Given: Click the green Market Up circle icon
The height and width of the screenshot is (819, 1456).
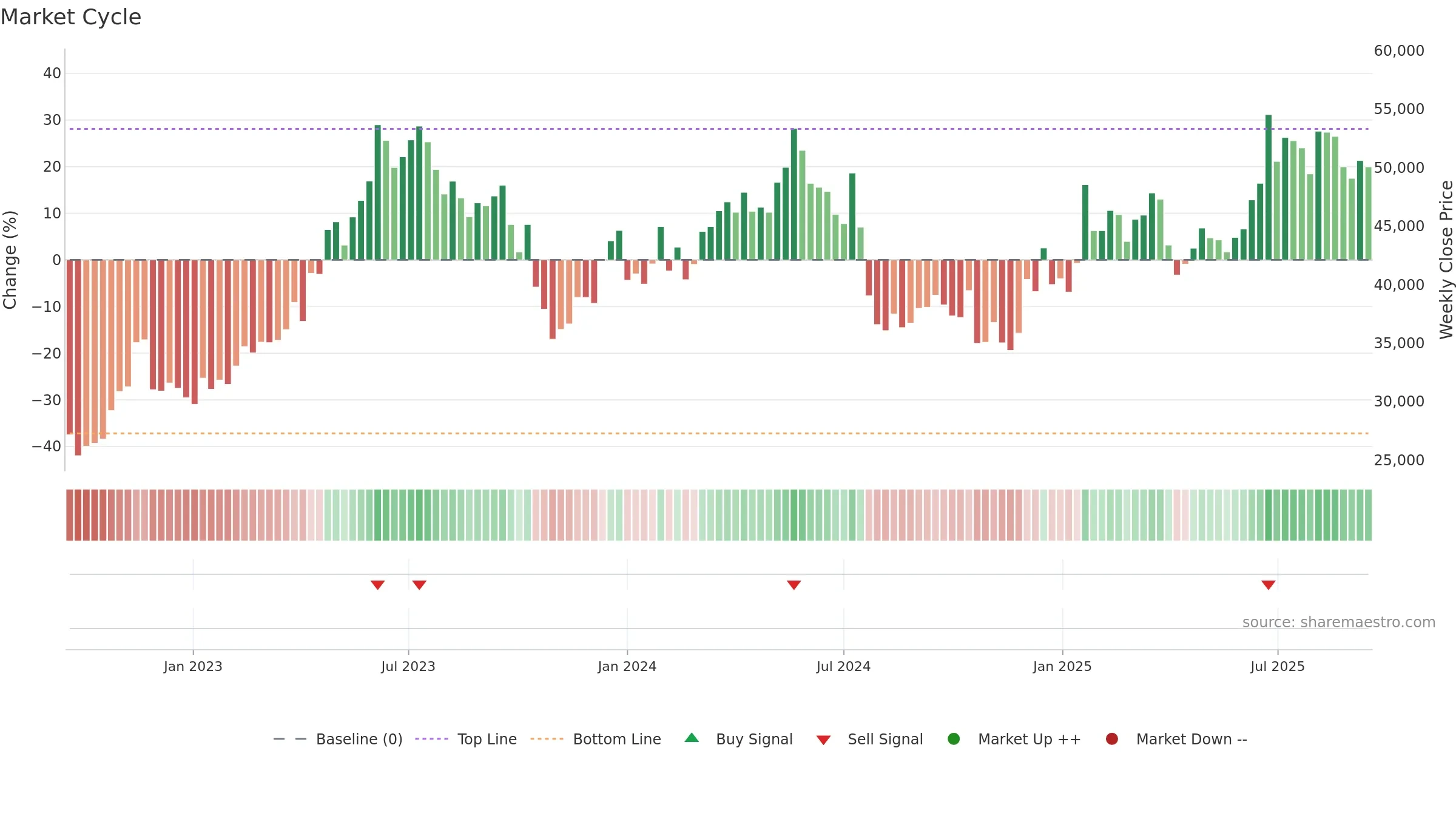Looking at the screenshot, I should click(954, 739).
